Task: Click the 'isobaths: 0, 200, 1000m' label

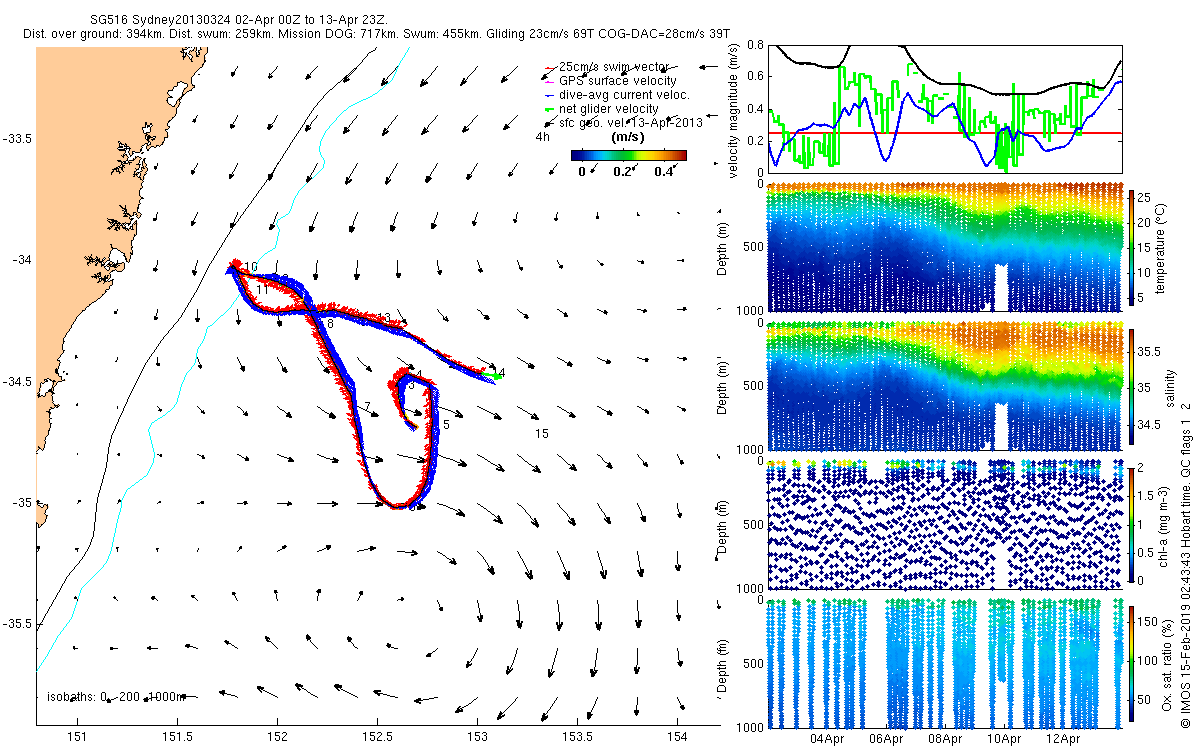Action: 117,696
